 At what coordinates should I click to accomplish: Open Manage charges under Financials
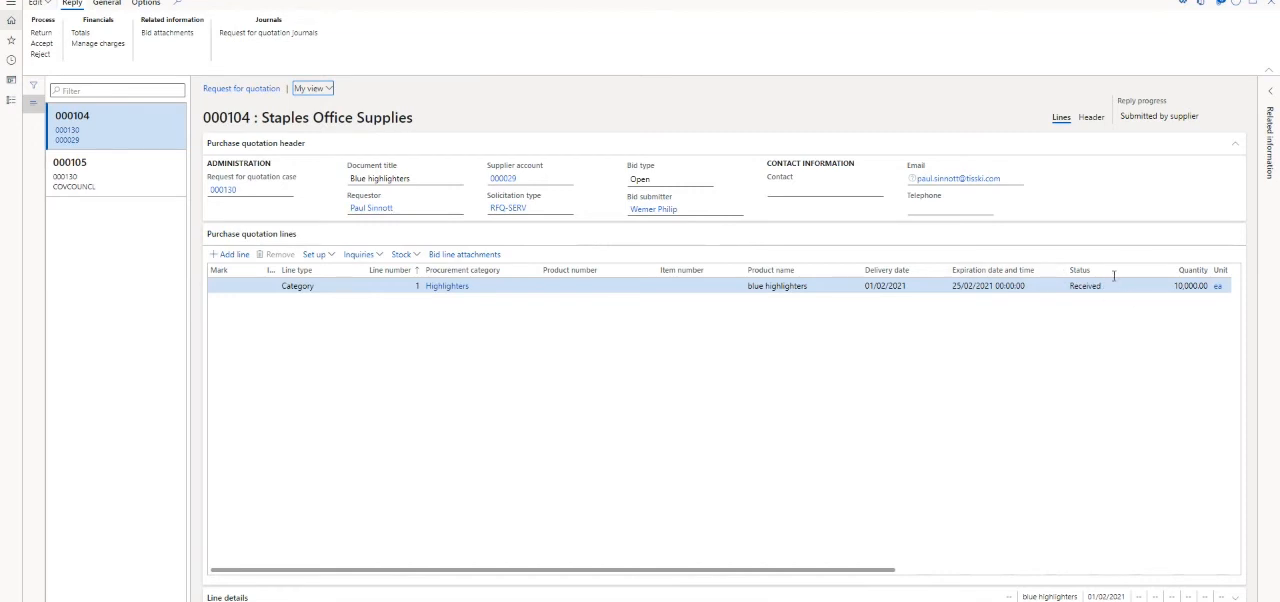(x=98, y=44)
